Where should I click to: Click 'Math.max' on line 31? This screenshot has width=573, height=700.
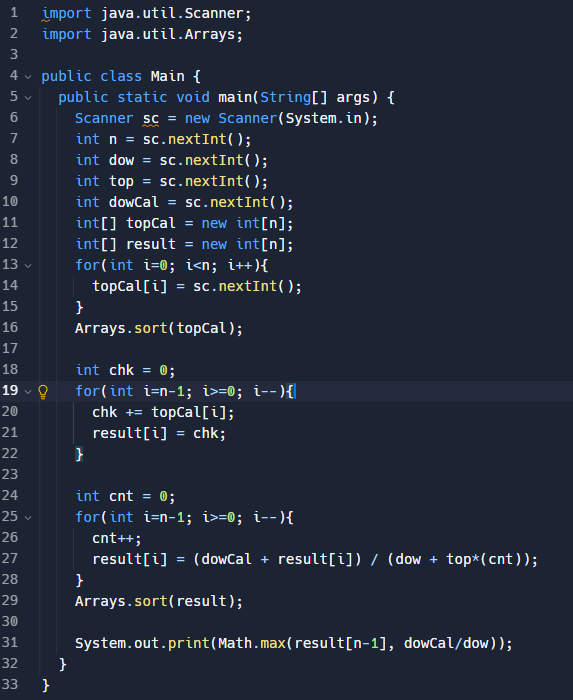(252, 643)
